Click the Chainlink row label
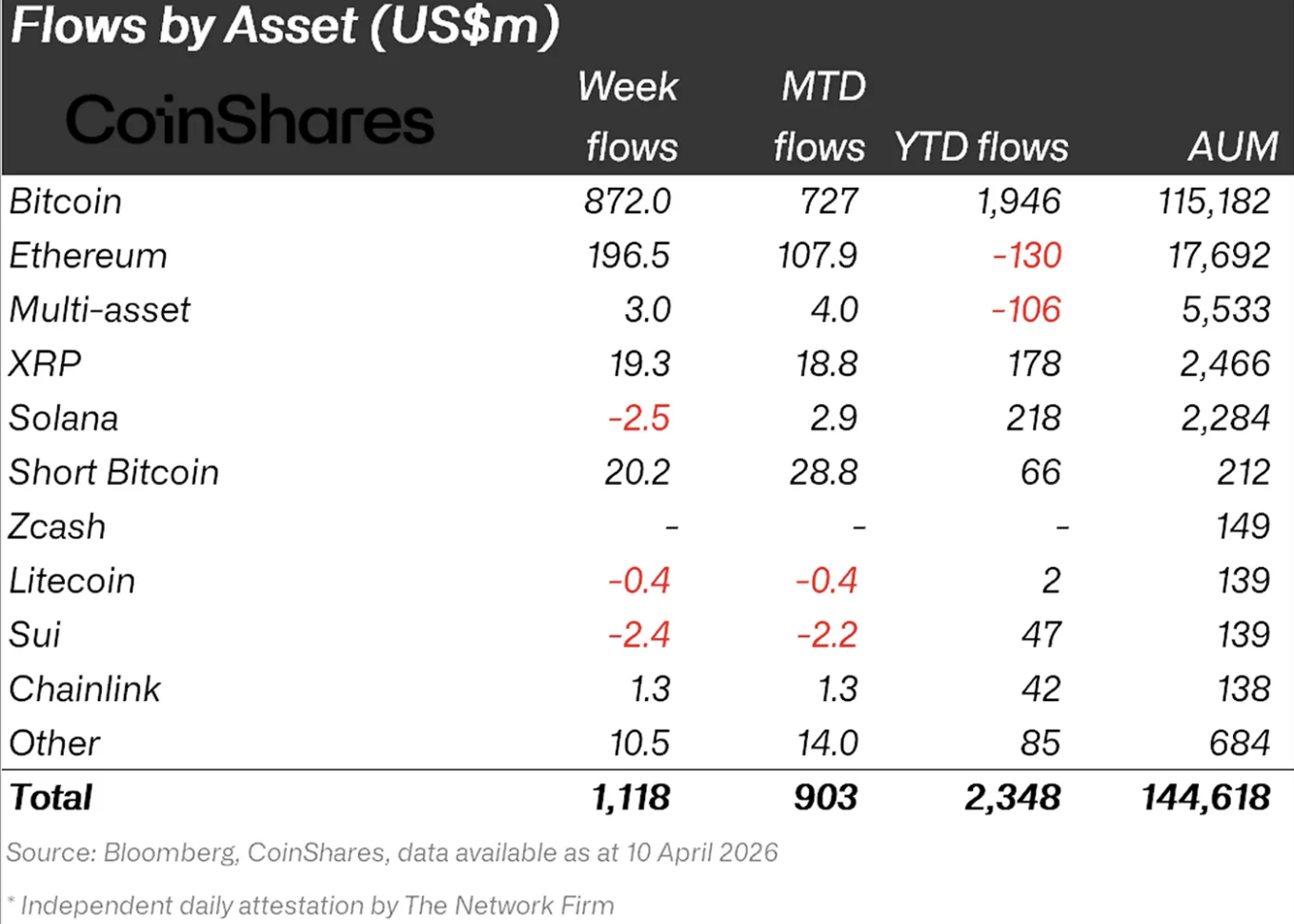Viewport: 1294px width, 924px height. coord(85,690)
